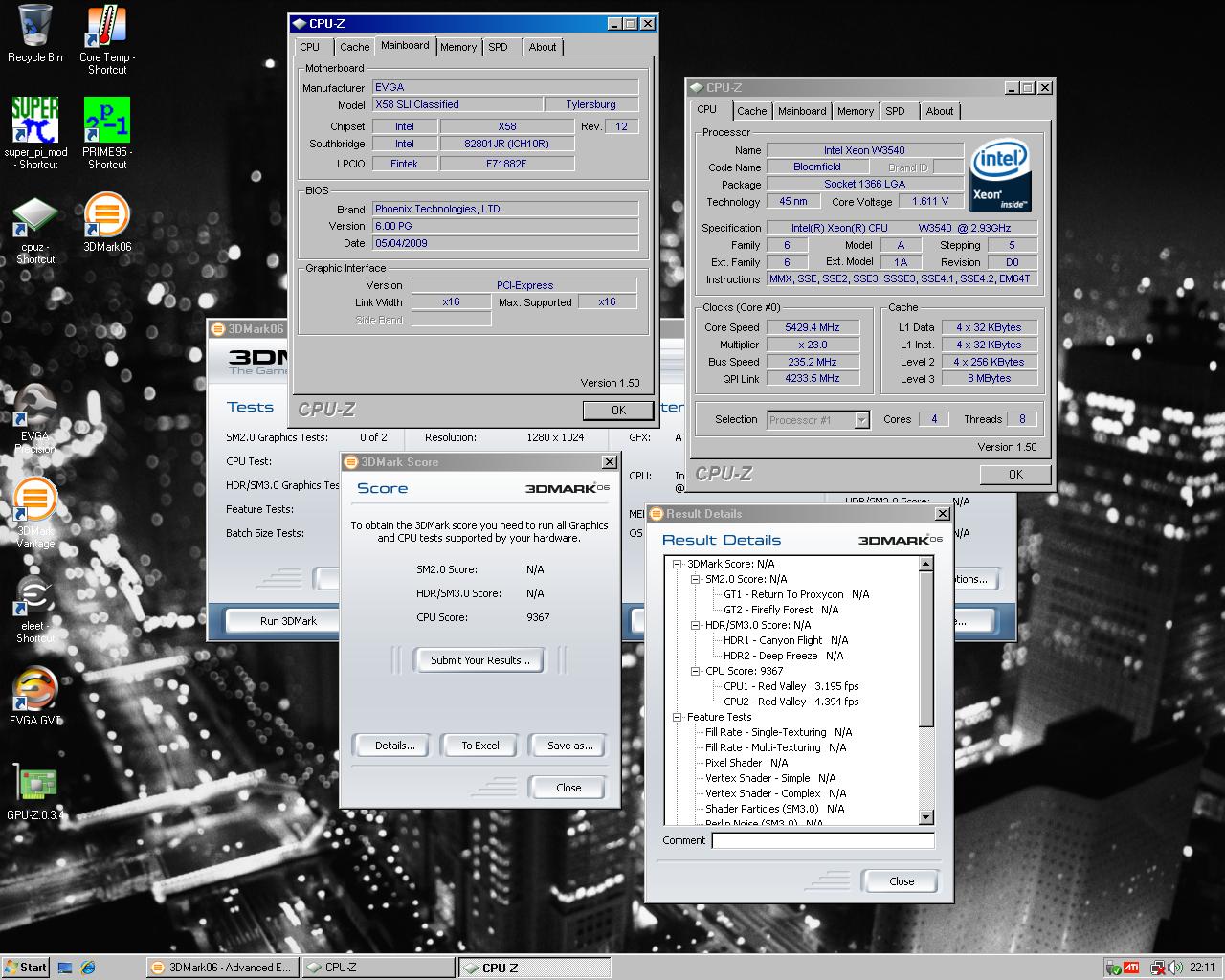The height and width of the screenshot is (980, 1225).
Task: Select GT1 - Return To Proxycon row
Action: [796, 594]
